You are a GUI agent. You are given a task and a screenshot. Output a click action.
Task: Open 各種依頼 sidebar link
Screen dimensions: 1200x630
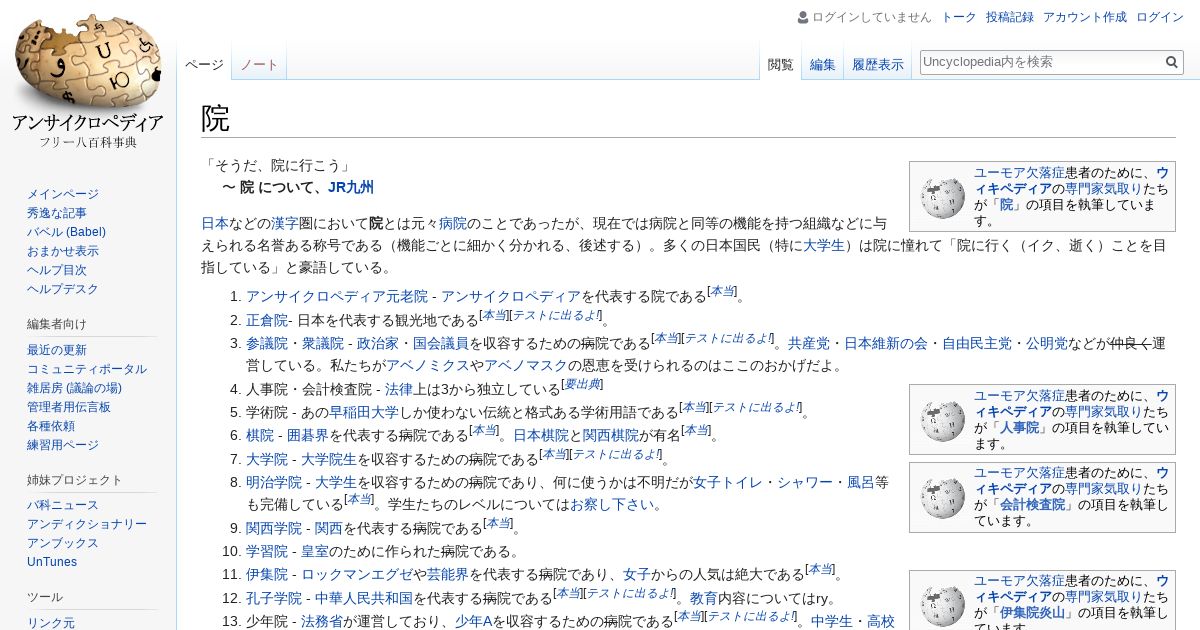[51, 426]
